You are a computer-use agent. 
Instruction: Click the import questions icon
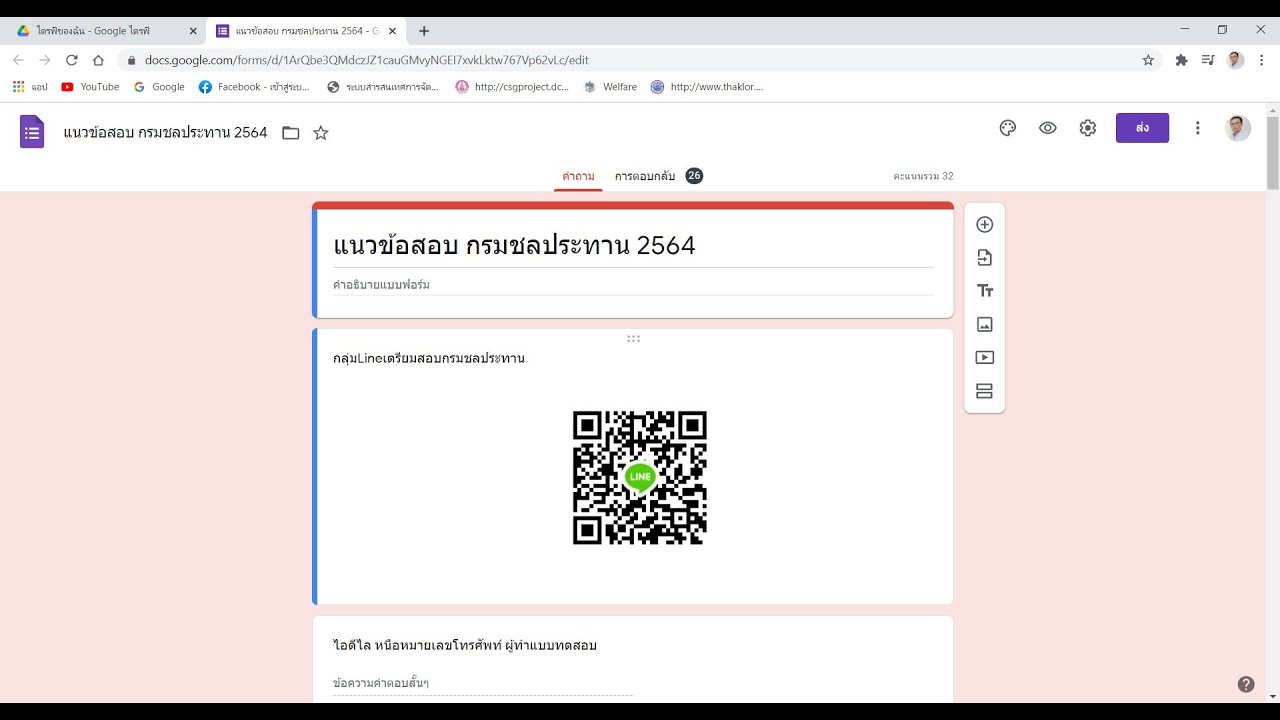coord(984,258)
